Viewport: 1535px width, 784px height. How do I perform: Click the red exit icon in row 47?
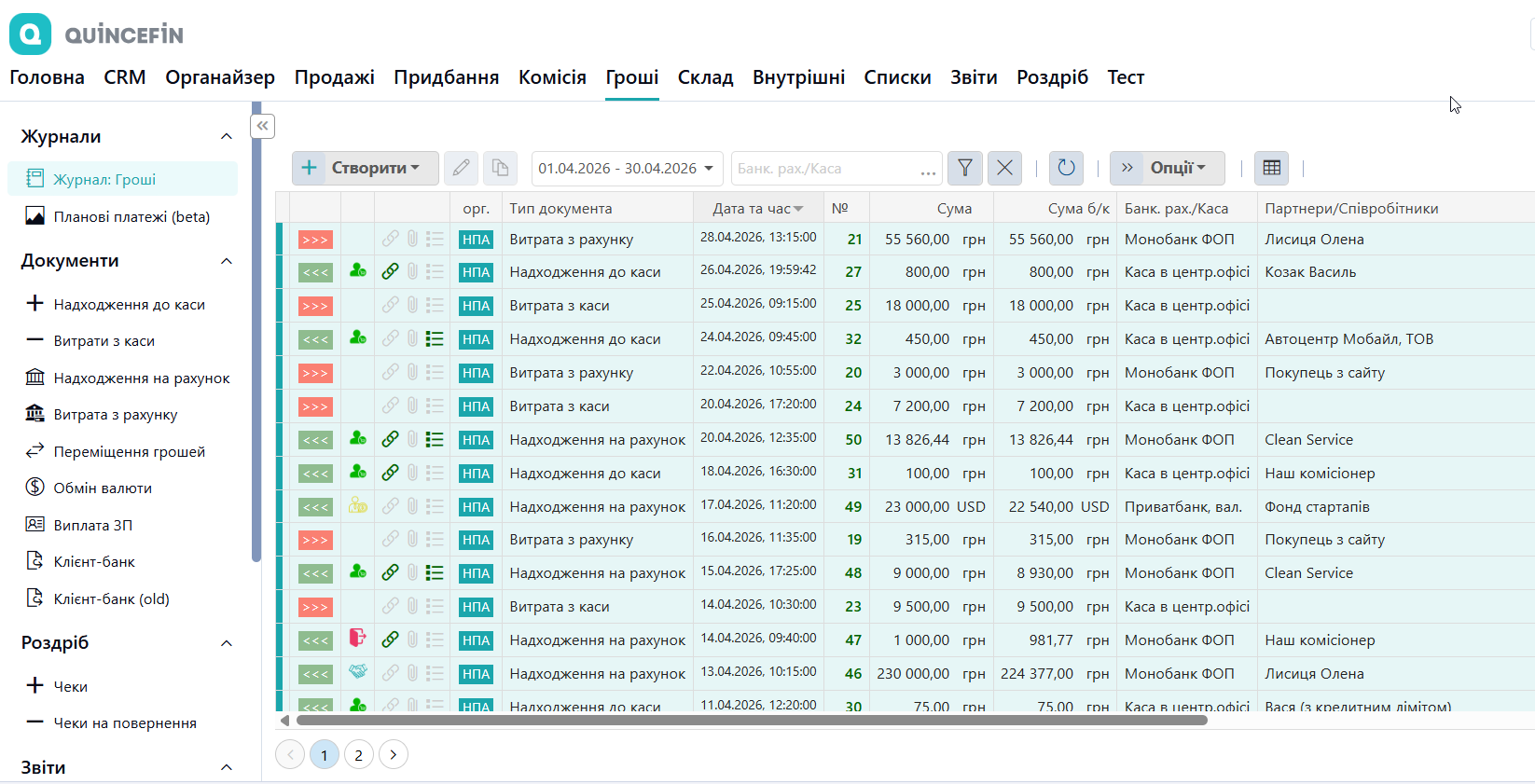click(x=357, y=639)
